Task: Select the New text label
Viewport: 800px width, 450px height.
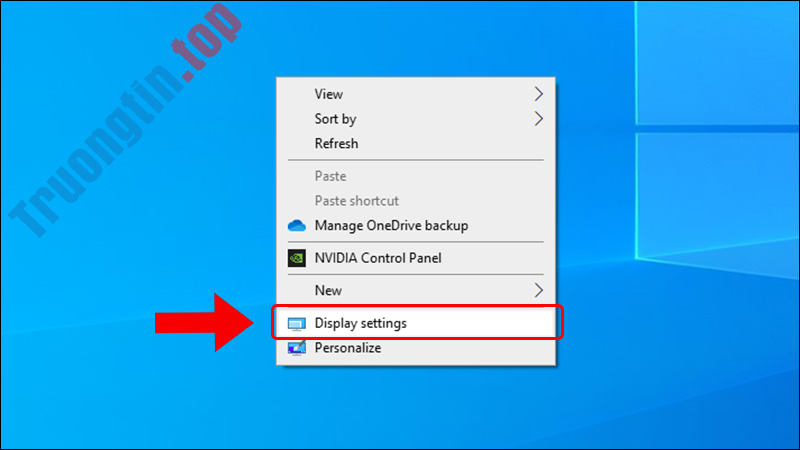Action: click(328, 291)
